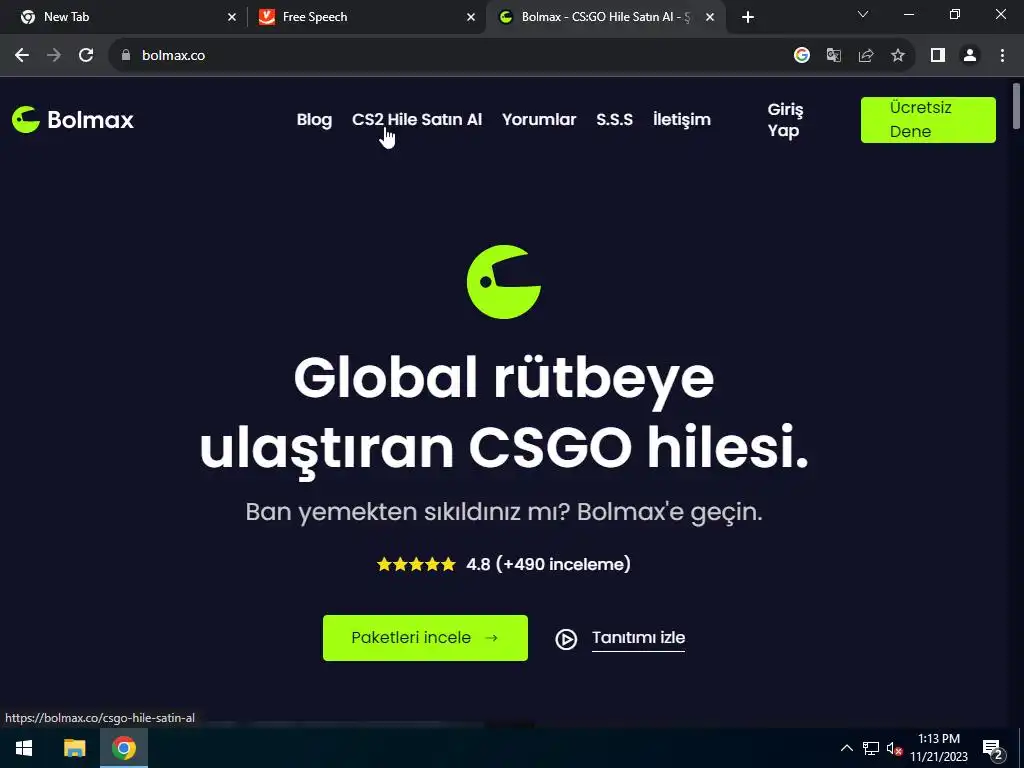Screen dimensions: 1024x768
Task: Click the play circle icon beside Tanıtımı izle
Action: pyautogui.click(x=566, y=639)
